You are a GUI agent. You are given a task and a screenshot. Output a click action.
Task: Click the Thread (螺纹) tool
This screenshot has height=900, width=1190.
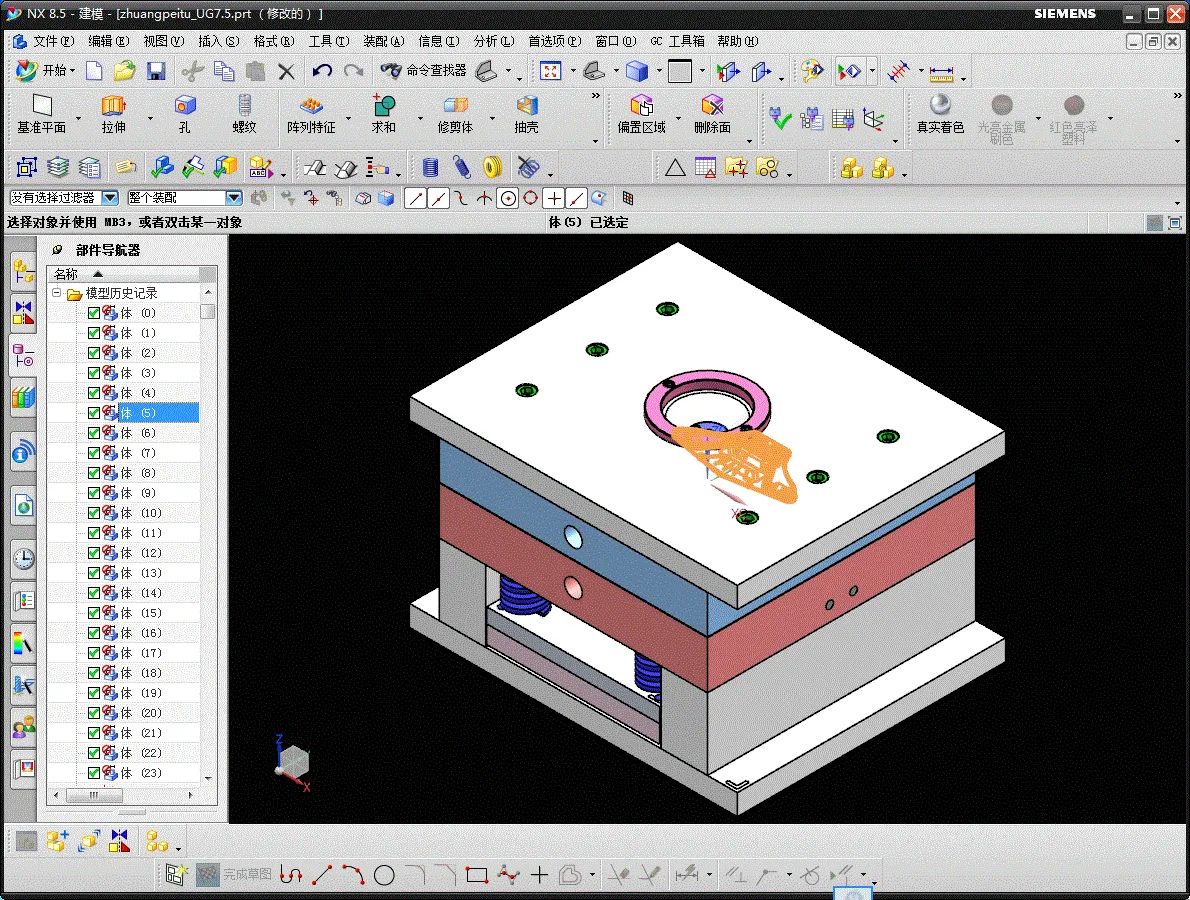pyautogui.click(x=244, y=115)
